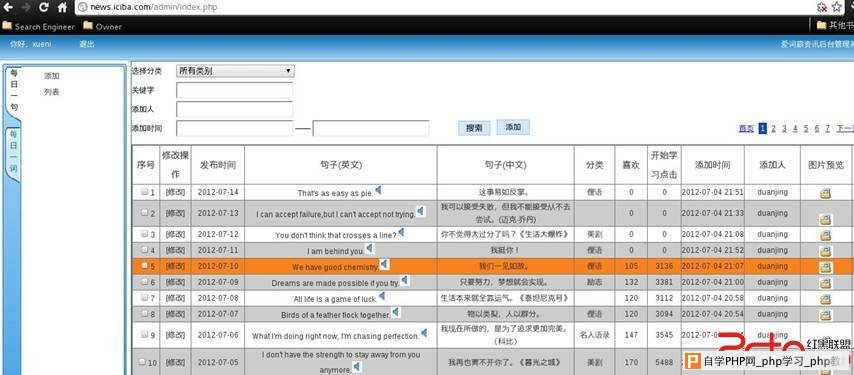Click the 添加 button beside search
Screen dimensions: 854x375
tap(513, 127)
